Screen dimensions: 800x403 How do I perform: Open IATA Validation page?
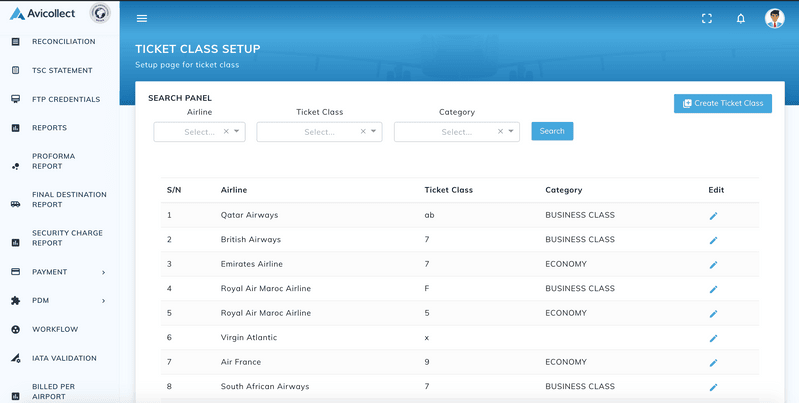pos(64,358)
